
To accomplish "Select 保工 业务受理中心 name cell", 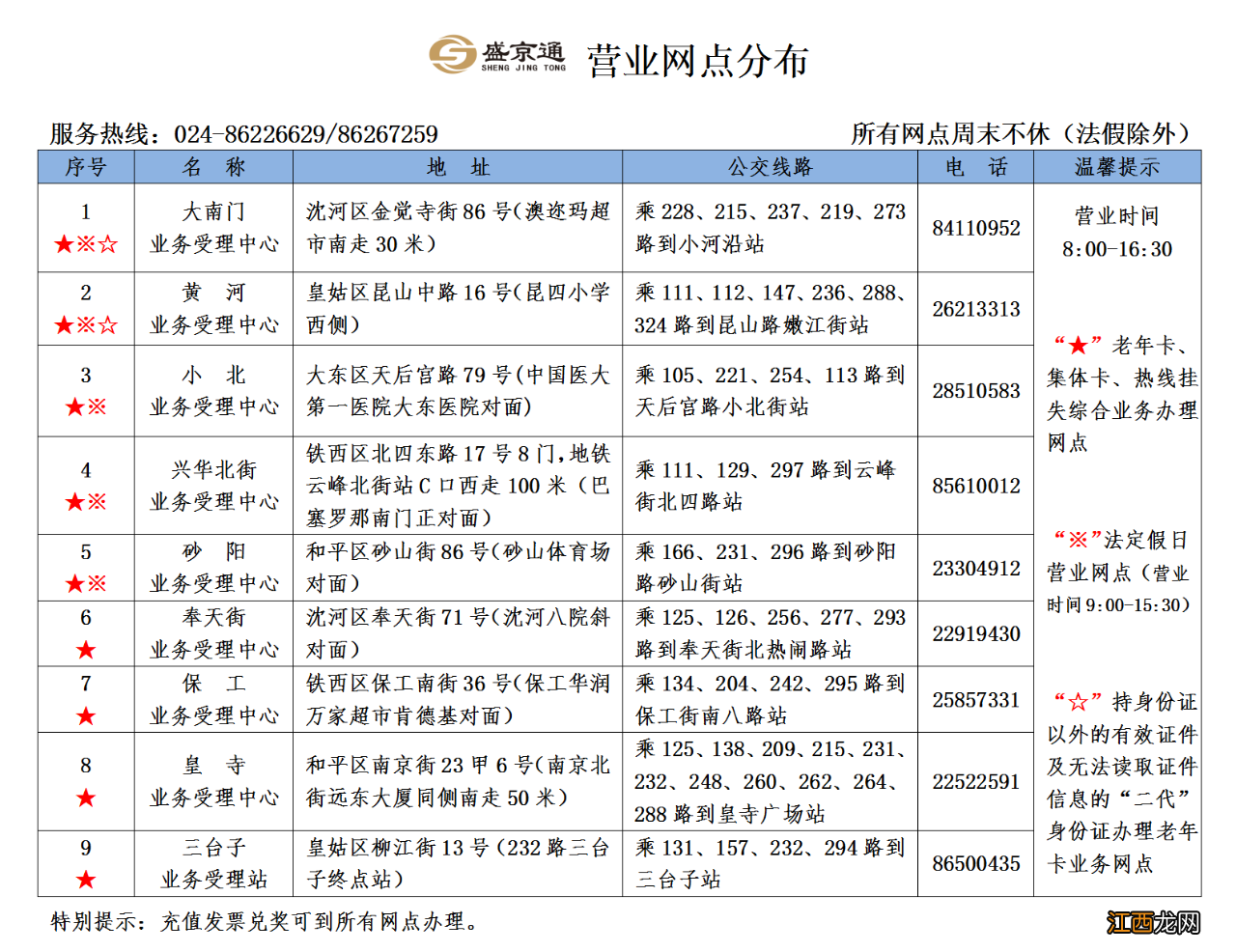I will pos(213,700).
